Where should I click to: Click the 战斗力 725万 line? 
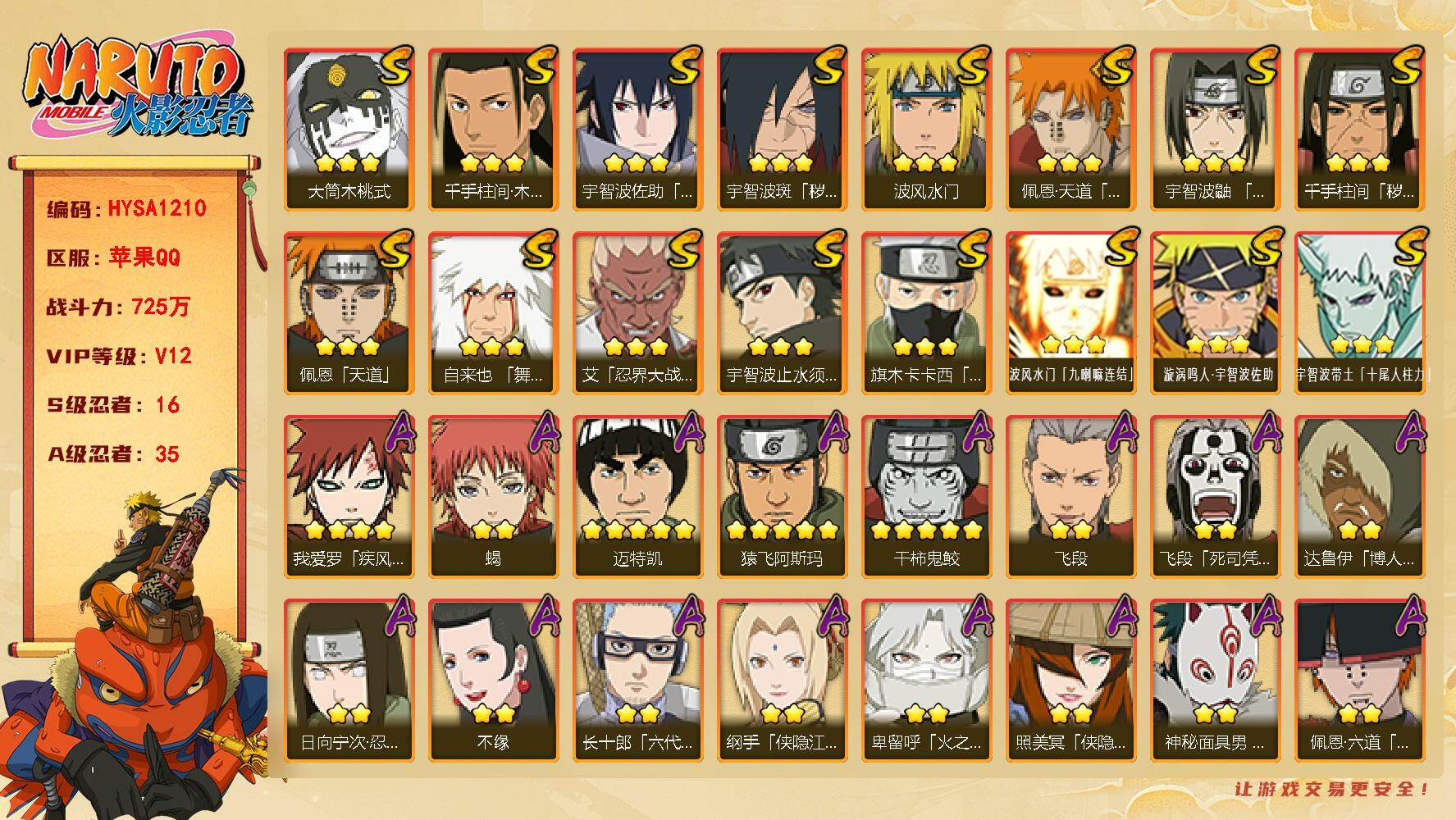118,307
